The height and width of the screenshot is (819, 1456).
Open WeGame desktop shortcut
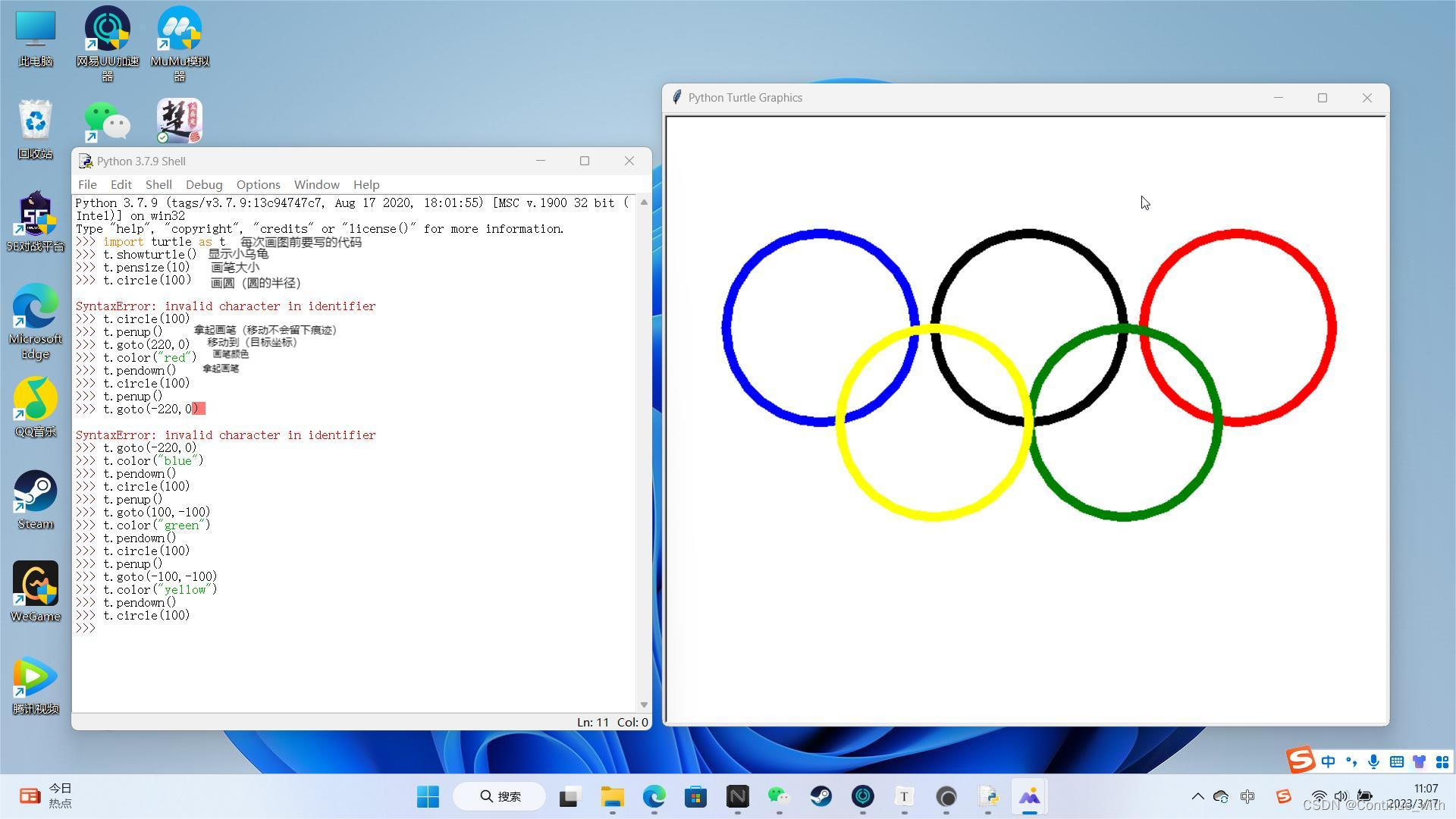point(36,591)
